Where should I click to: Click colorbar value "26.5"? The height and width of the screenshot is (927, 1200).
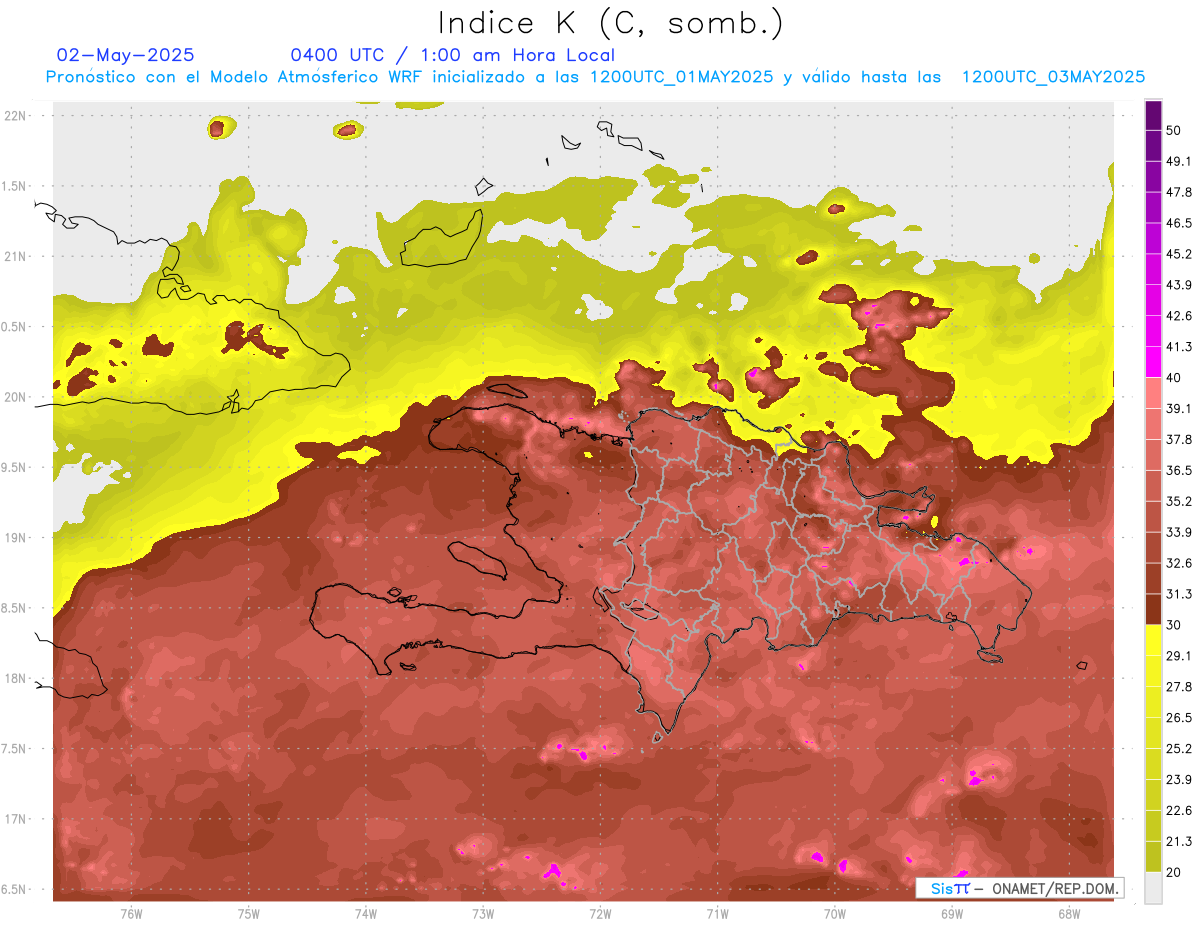tap(1179, 718)
